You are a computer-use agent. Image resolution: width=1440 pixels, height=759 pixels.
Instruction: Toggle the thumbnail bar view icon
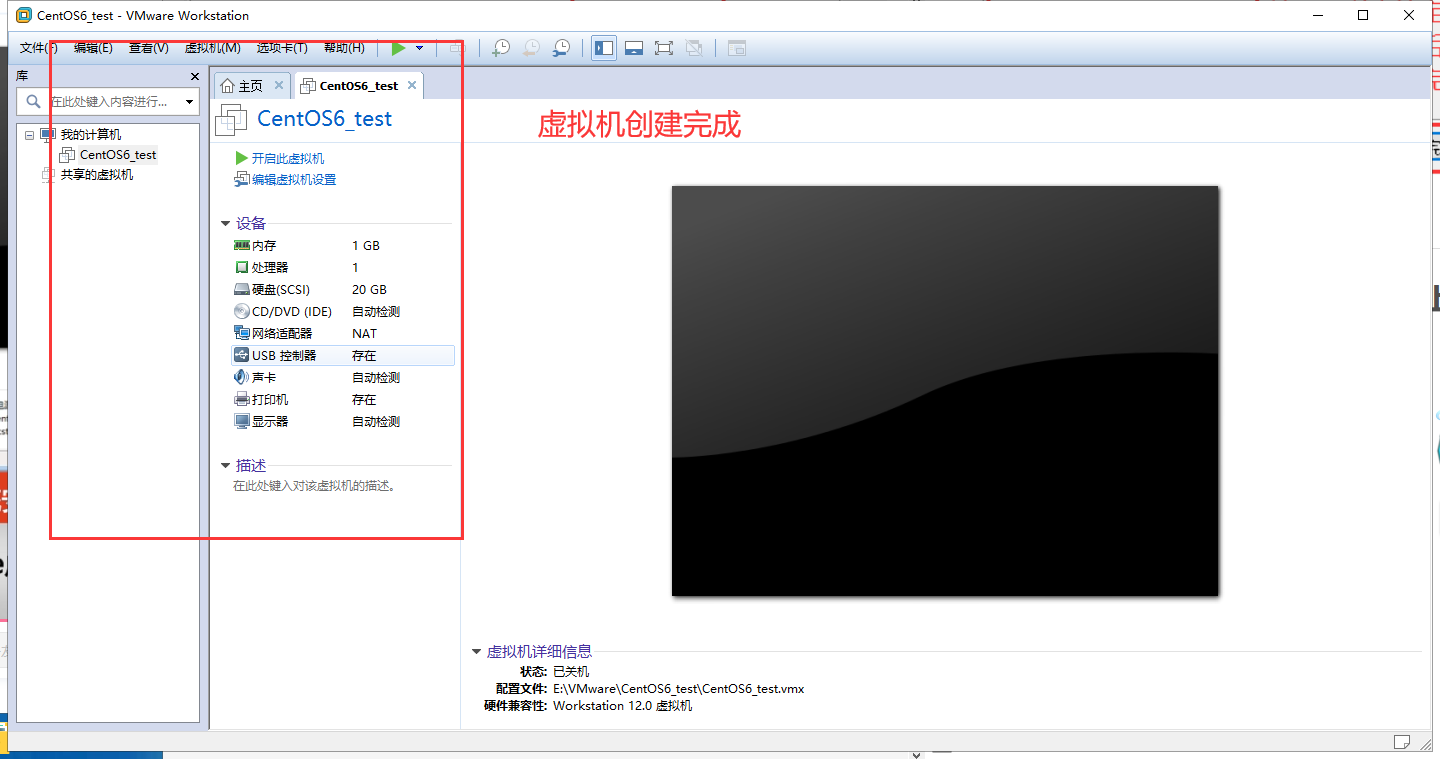coord(634,48)
